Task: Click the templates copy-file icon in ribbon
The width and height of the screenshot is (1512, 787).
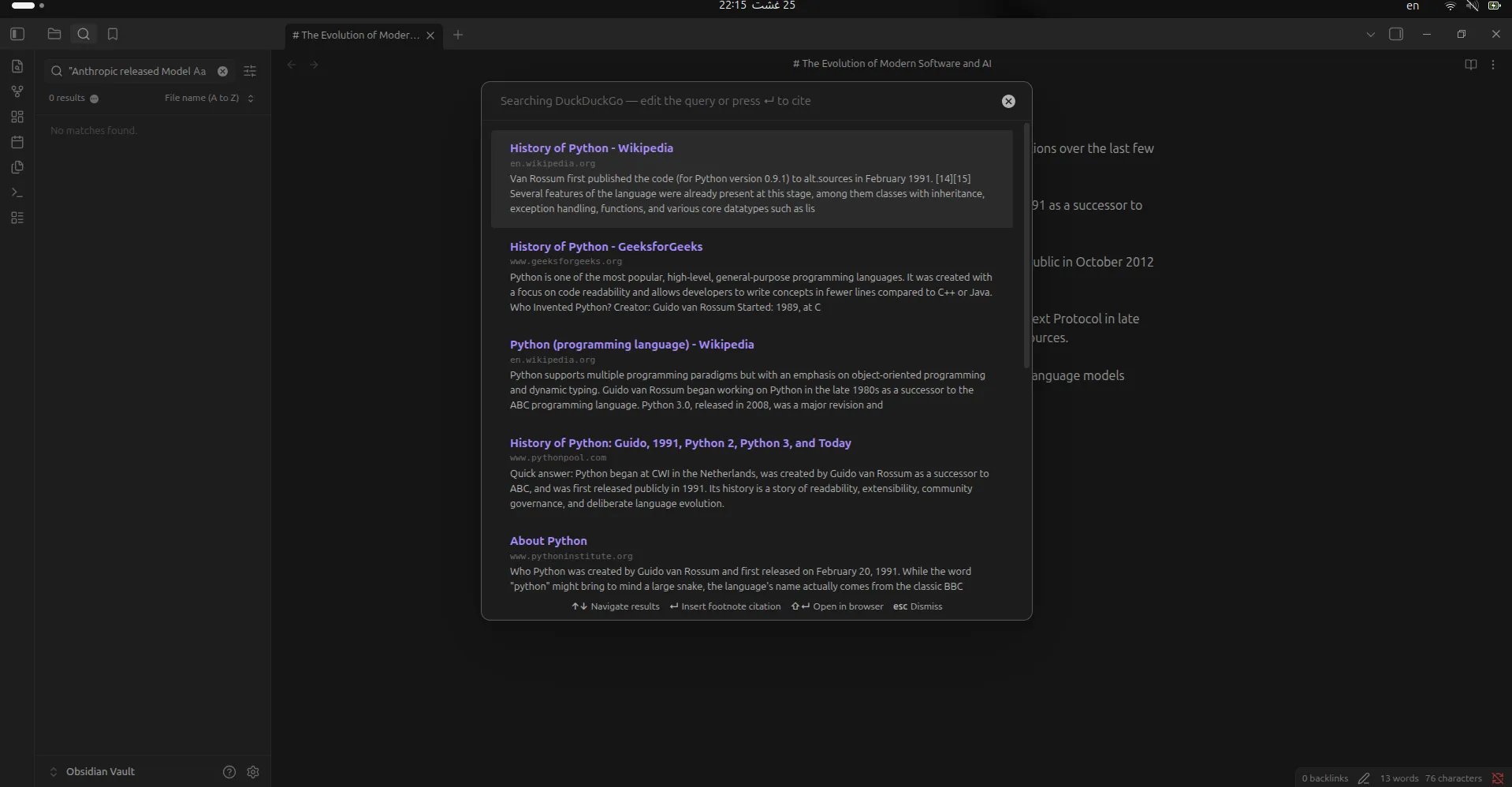Action: point(17,167)
